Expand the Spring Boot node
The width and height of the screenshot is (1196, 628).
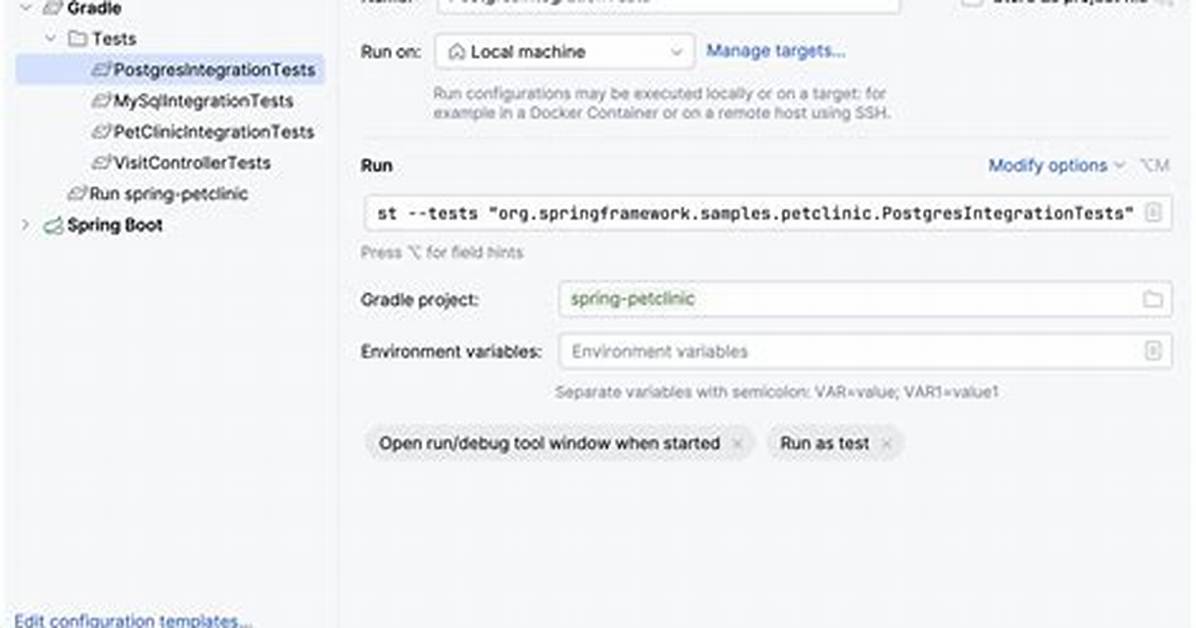(25, 225)
